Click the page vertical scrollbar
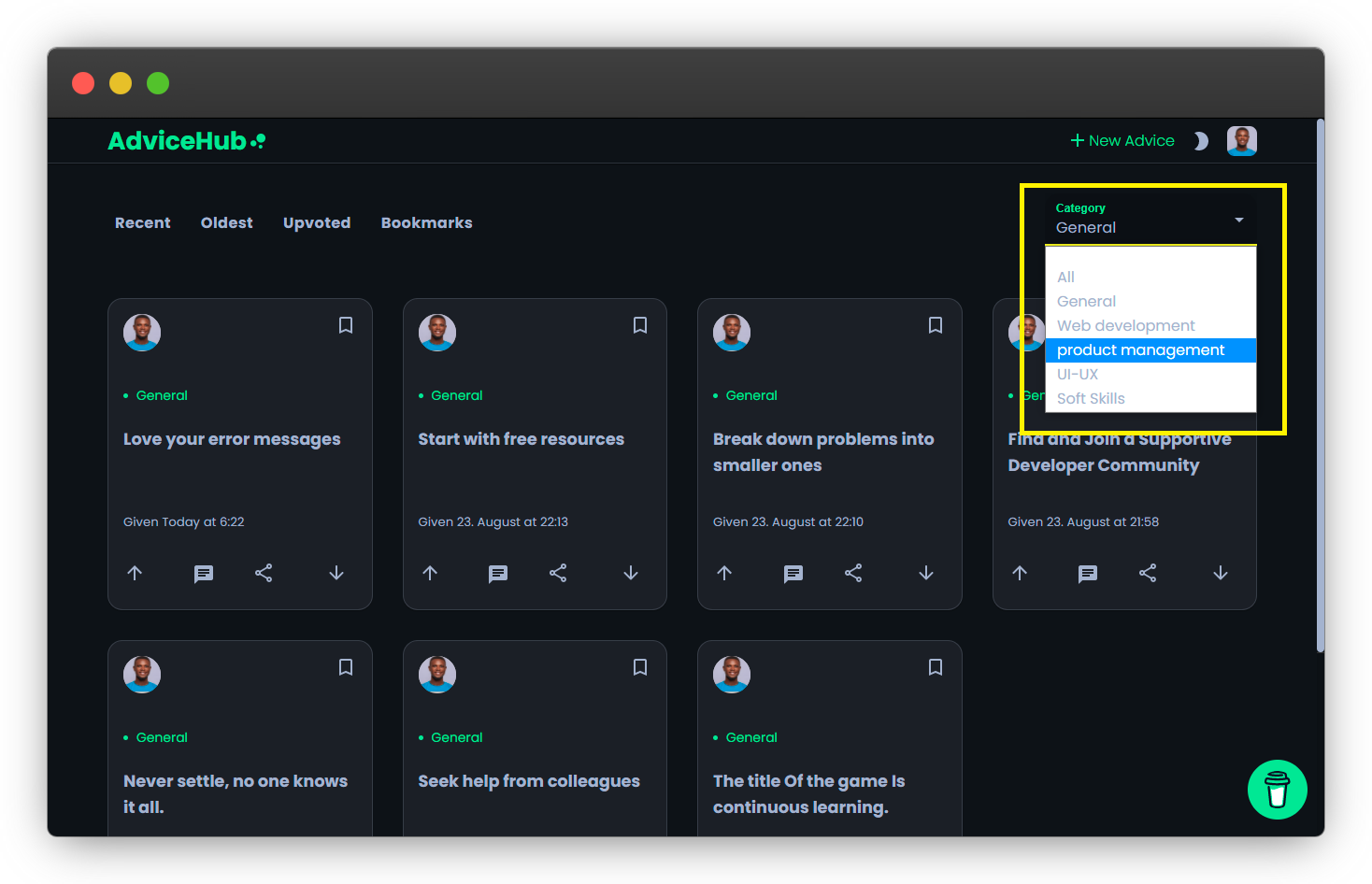The height and width of the screenshot is (884, 1372). [x=1320, y=385]
